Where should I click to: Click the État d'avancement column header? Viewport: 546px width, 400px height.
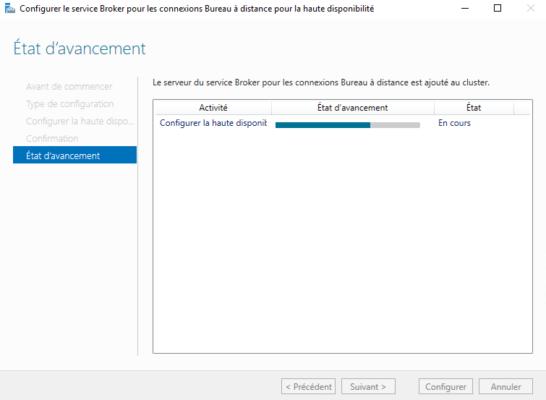[x=352, y=108]
